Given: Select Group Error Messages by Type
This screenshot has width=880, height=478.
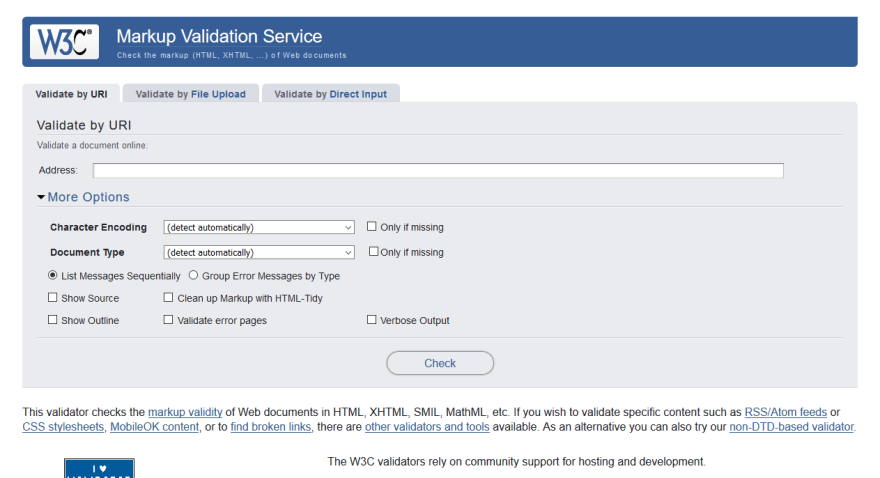Looking at the screenshot, I should [193, 275].
